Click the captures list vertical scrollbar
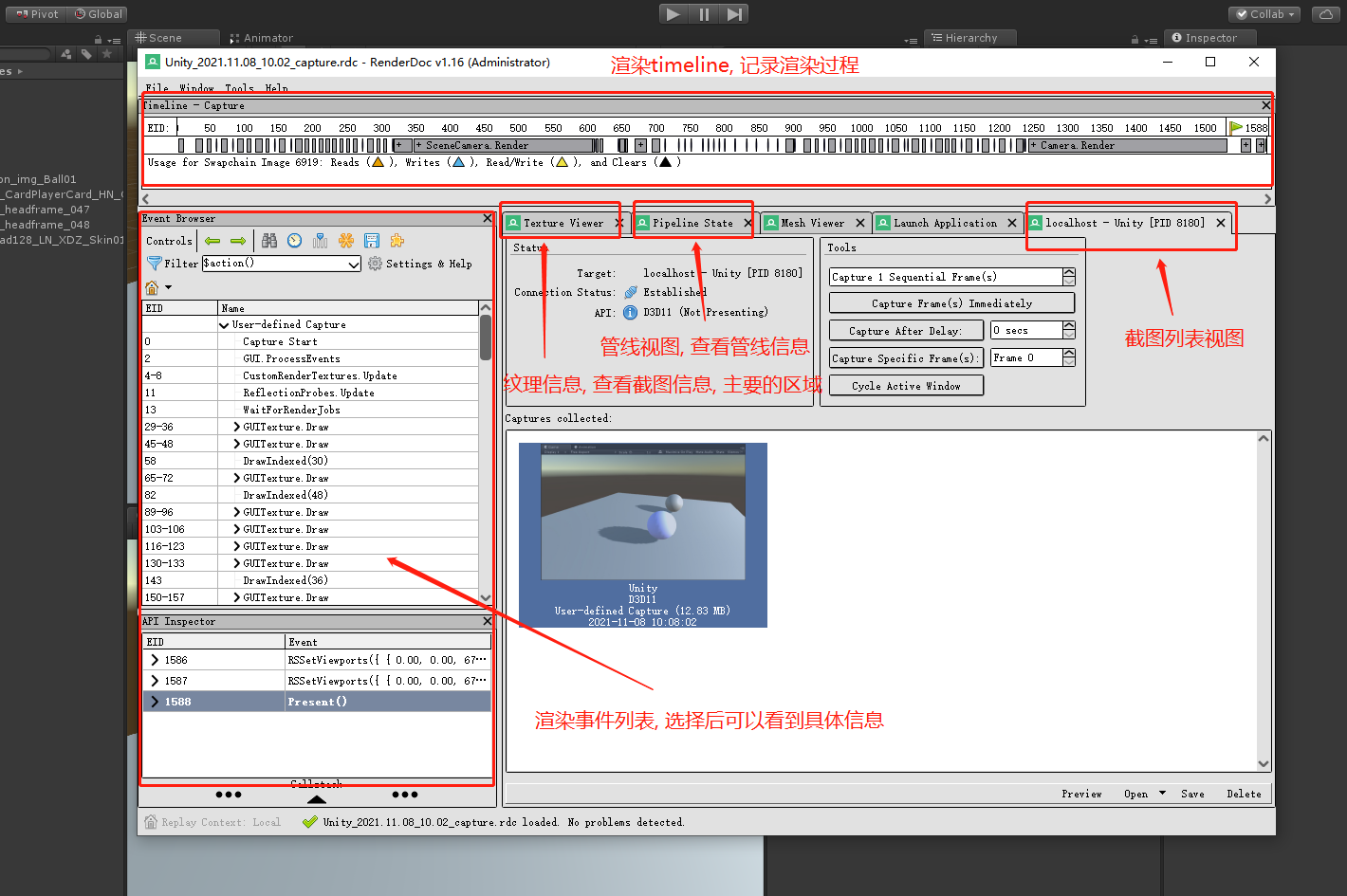Screen dimensions: 1347x896 tap(1264, 601)
